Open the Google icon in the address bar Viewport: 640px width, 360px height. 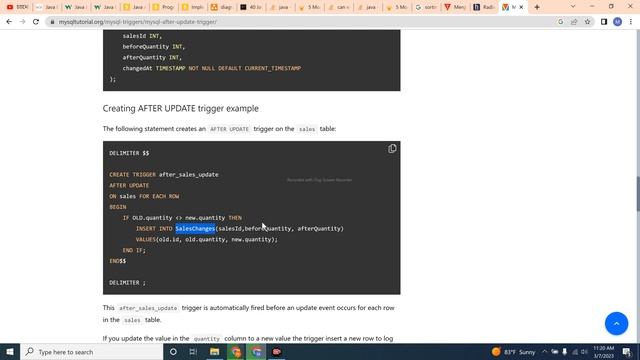(560, 22)
